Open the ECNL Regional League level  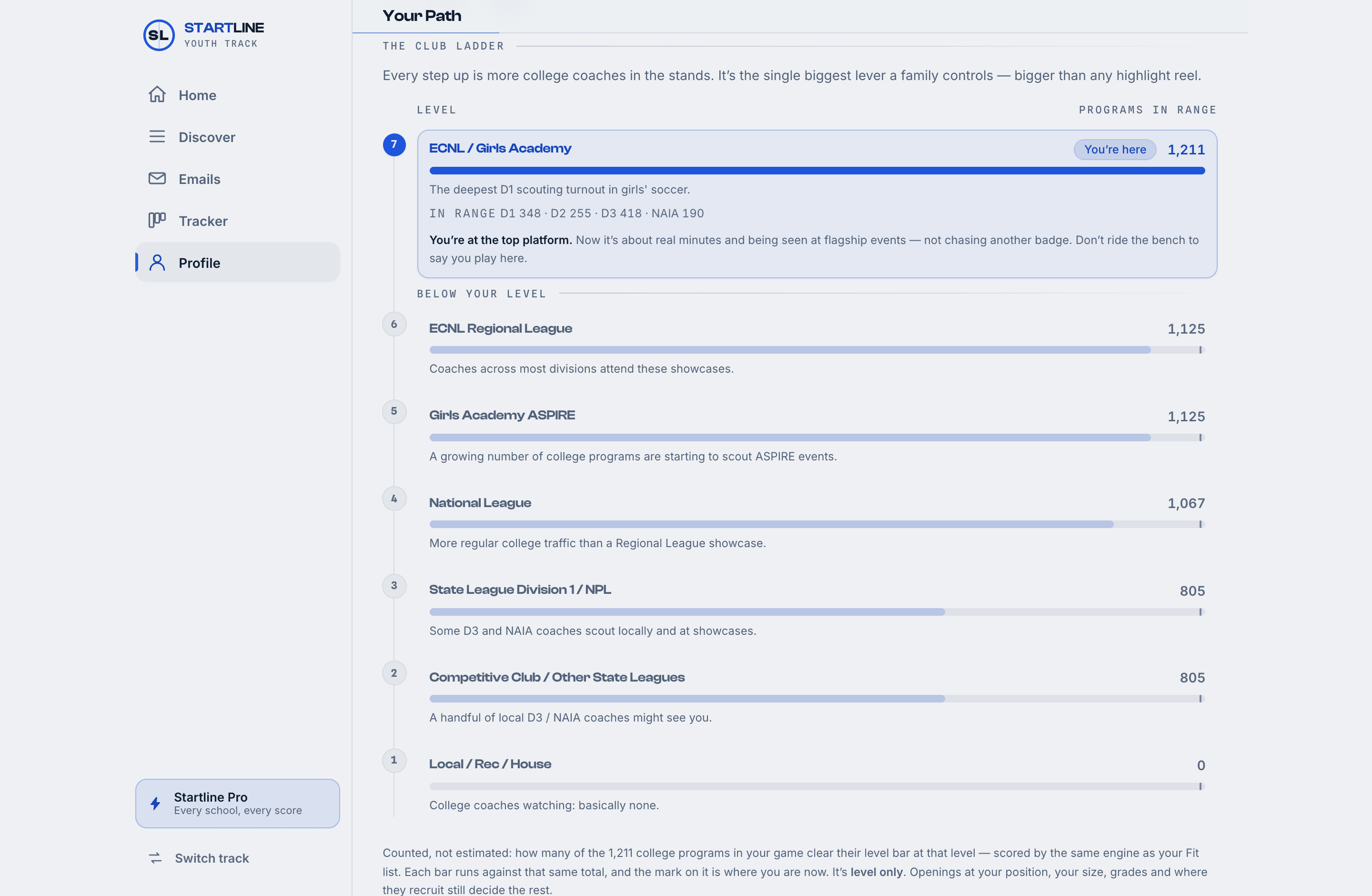[x=500, y=329]
